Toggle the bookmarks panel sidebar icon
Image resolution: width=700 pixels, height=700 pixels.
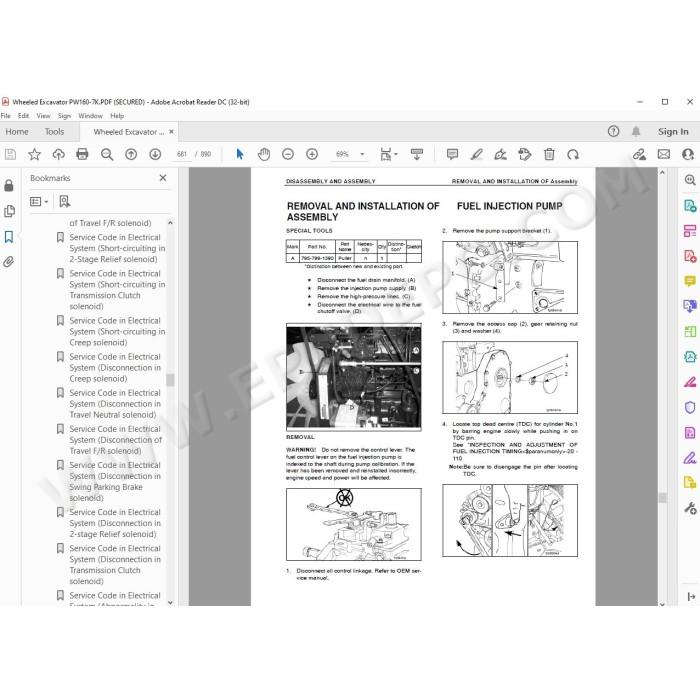9,237
